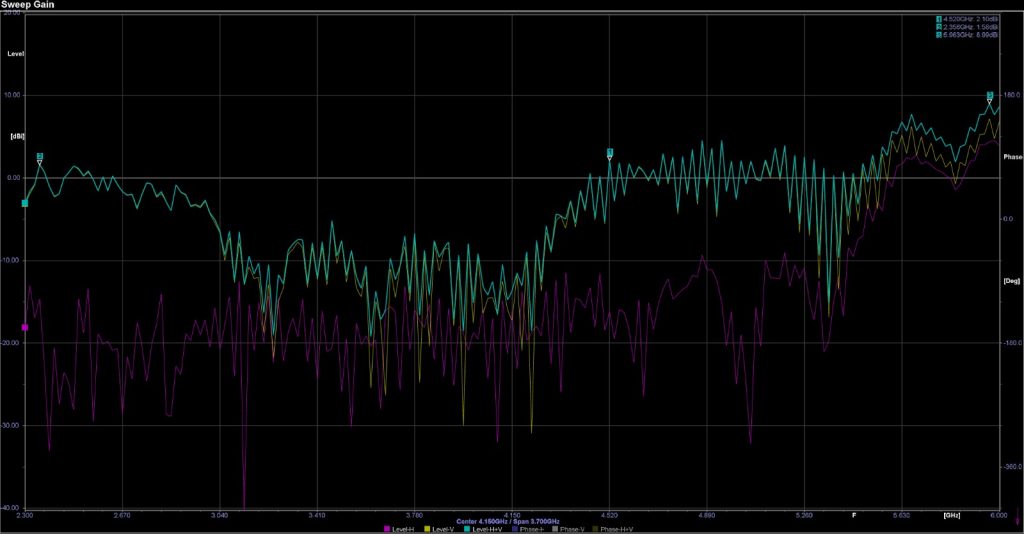
Task: Click the 3.040 frequency axis label
Action: pyautogui.click(x=219, y=515)
